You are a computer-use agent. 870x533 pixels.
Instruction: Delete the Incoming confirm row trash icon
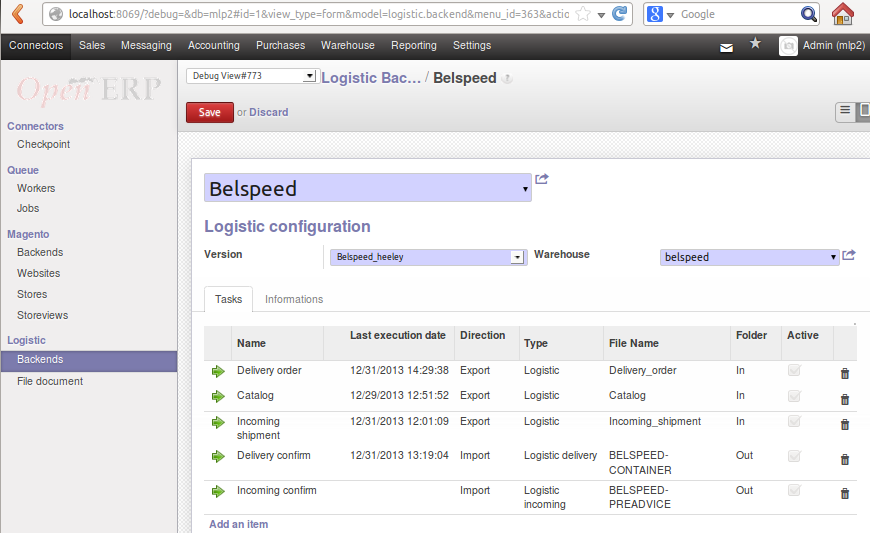pyautogui.click(x=844, y=494)
